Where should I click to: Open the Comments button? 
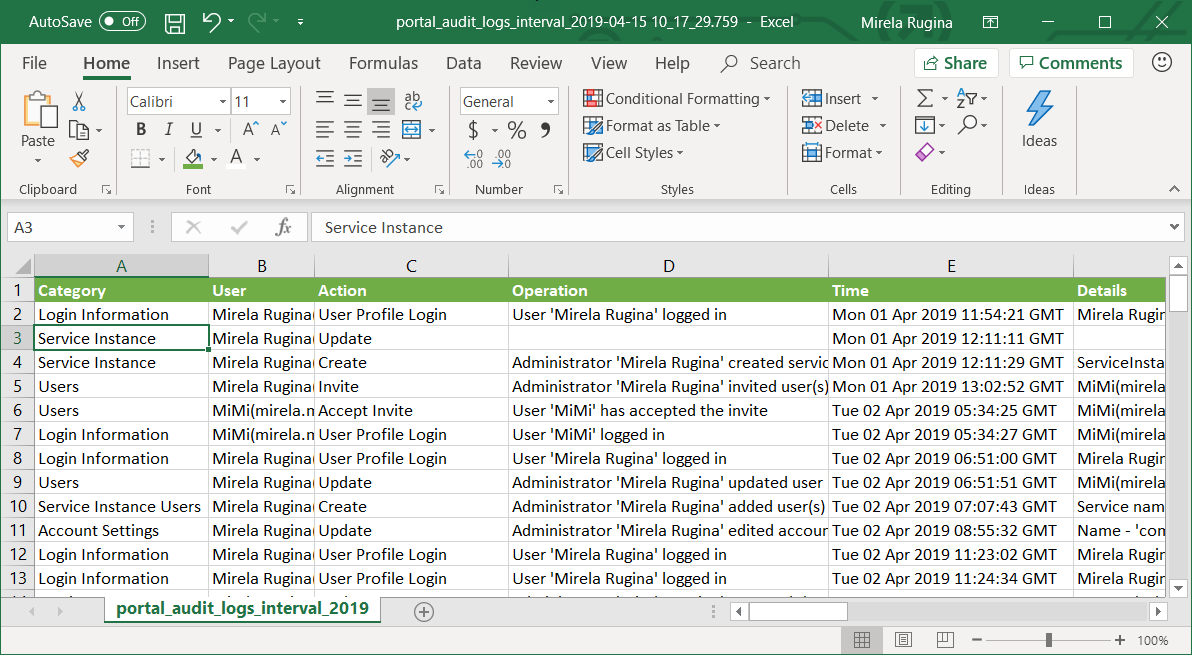(x=1070, y=63)
